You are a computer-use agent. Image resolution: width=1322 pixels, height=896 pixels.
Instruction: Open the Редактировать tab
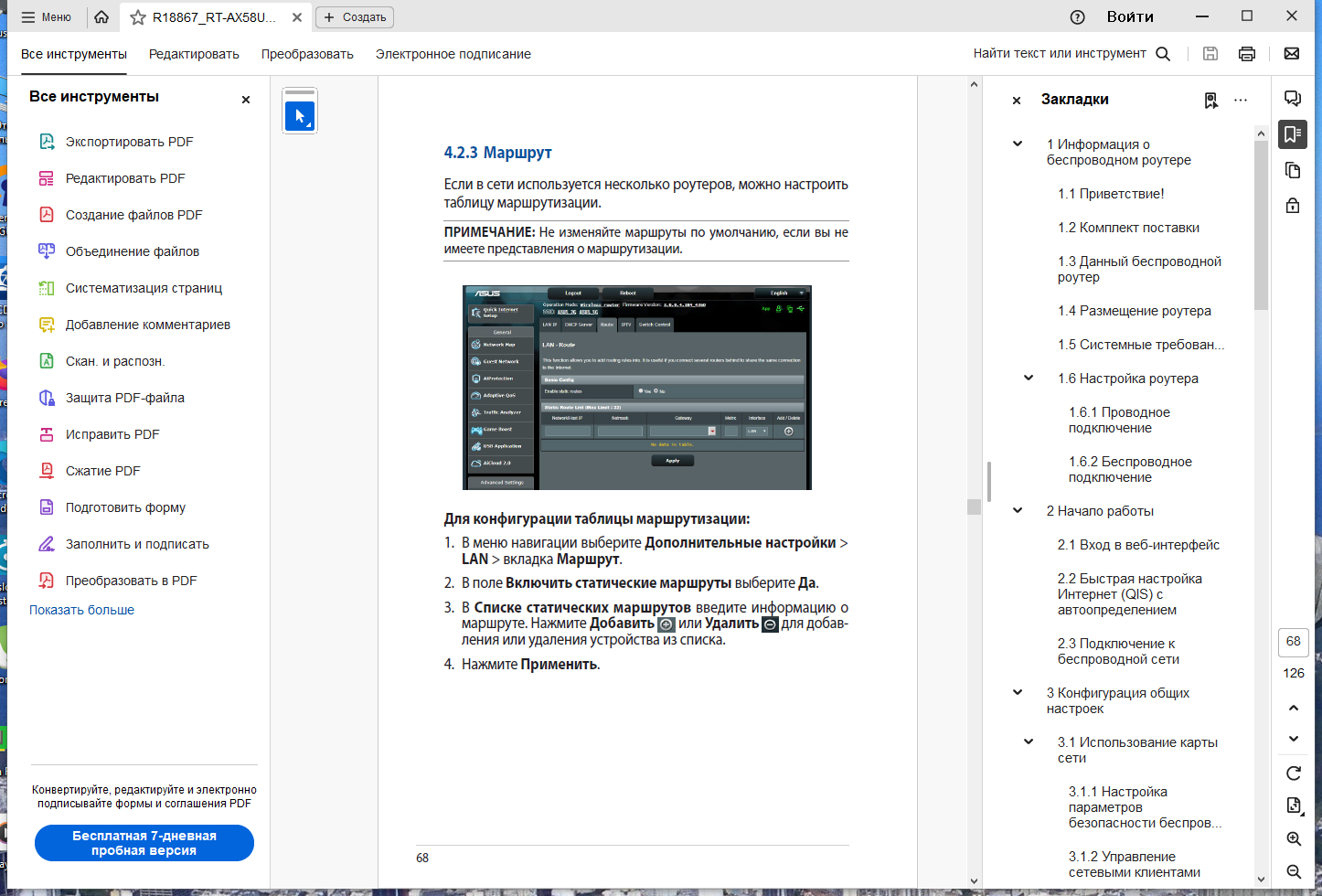pos(194,54)
